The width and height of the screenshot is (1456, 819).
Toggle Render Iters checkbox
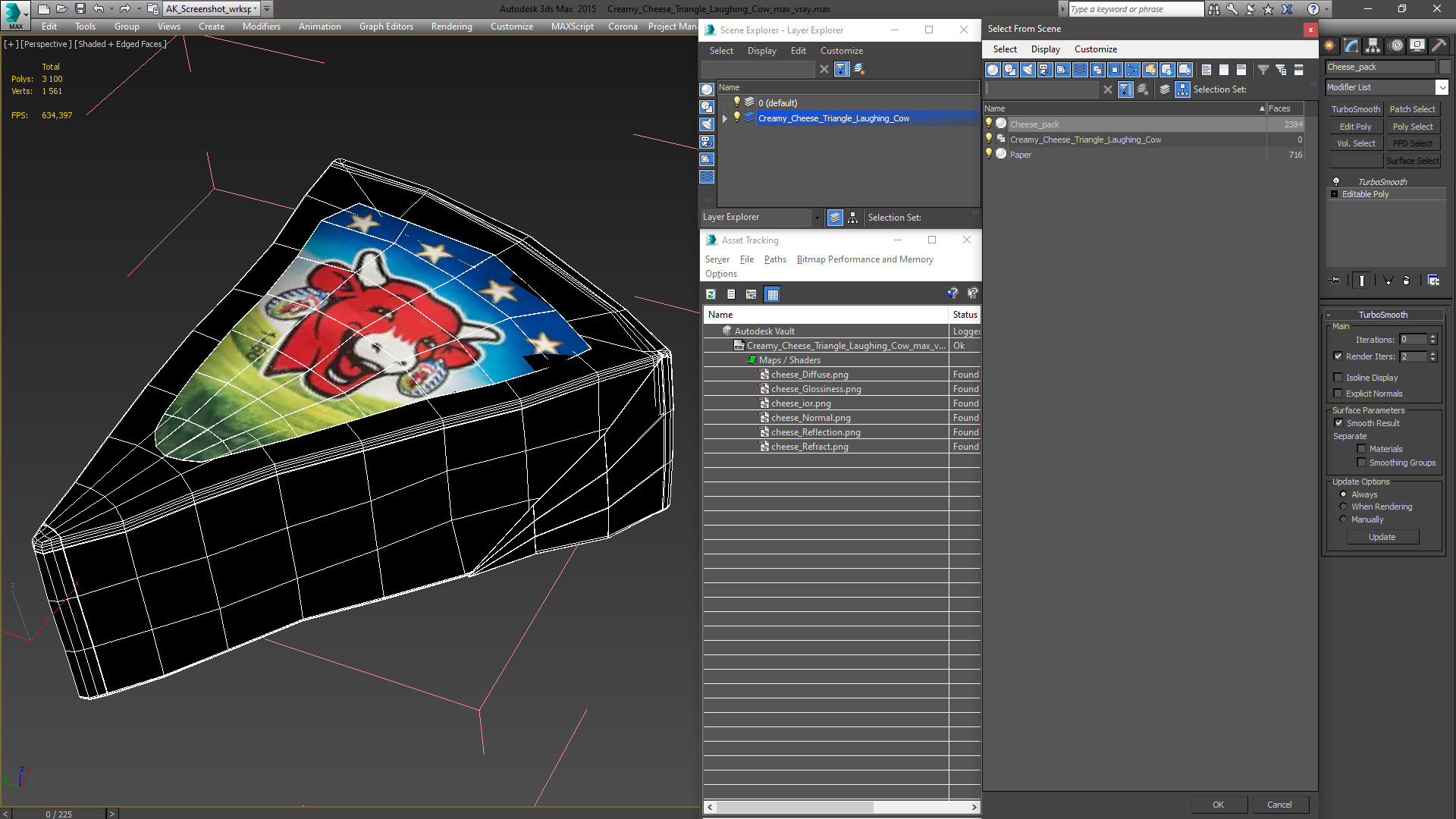1338,356
